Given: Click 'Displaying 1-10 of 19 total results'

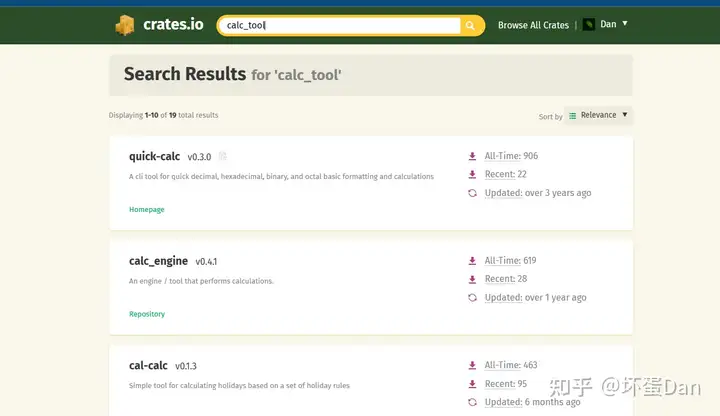Looking at the screenshot, I should pos(163,115).
